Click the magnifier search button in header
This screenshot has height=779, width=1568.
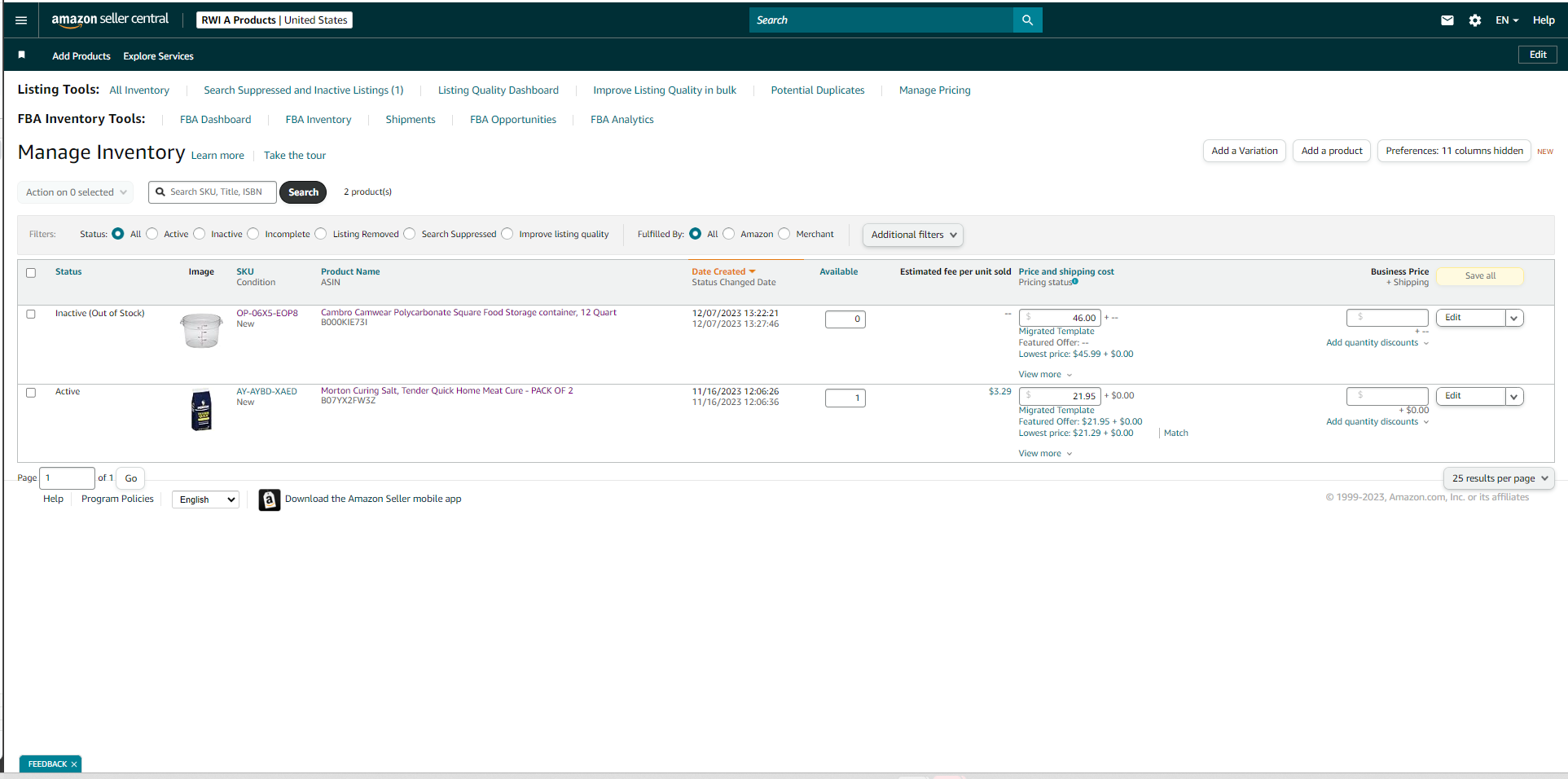(x=1027, y=20)
